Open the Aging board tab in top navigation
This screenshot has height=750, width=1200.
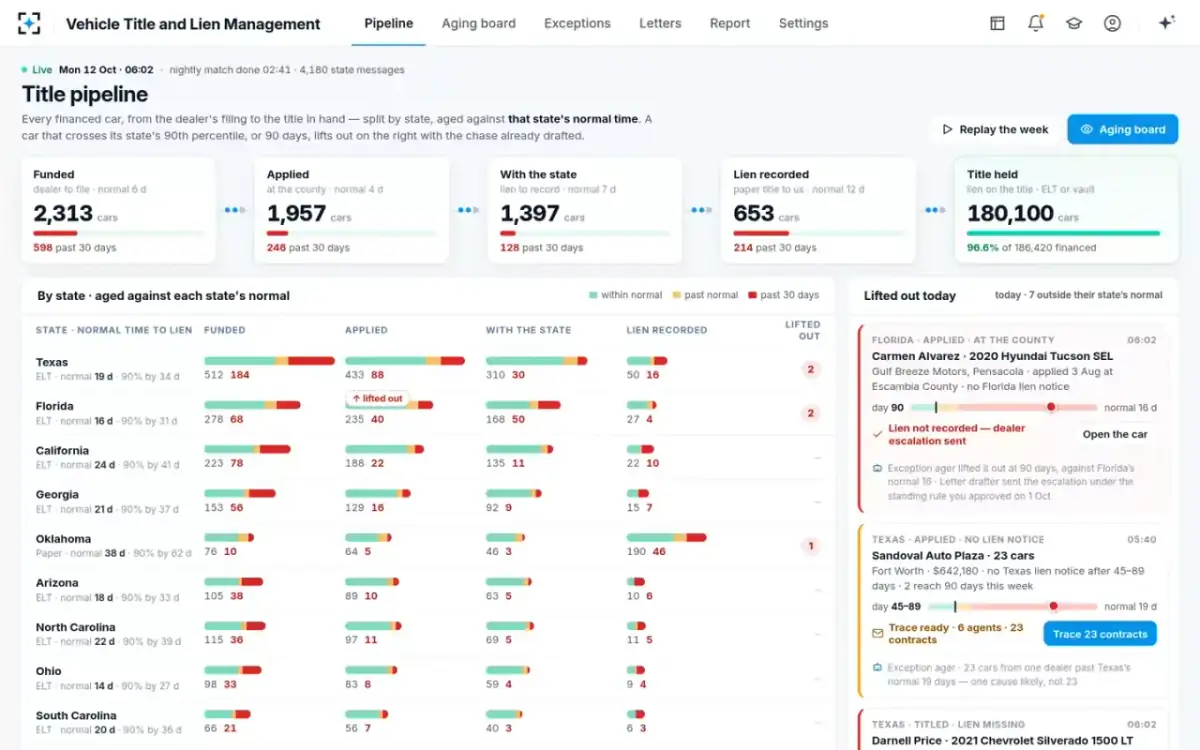coord(479,23)
